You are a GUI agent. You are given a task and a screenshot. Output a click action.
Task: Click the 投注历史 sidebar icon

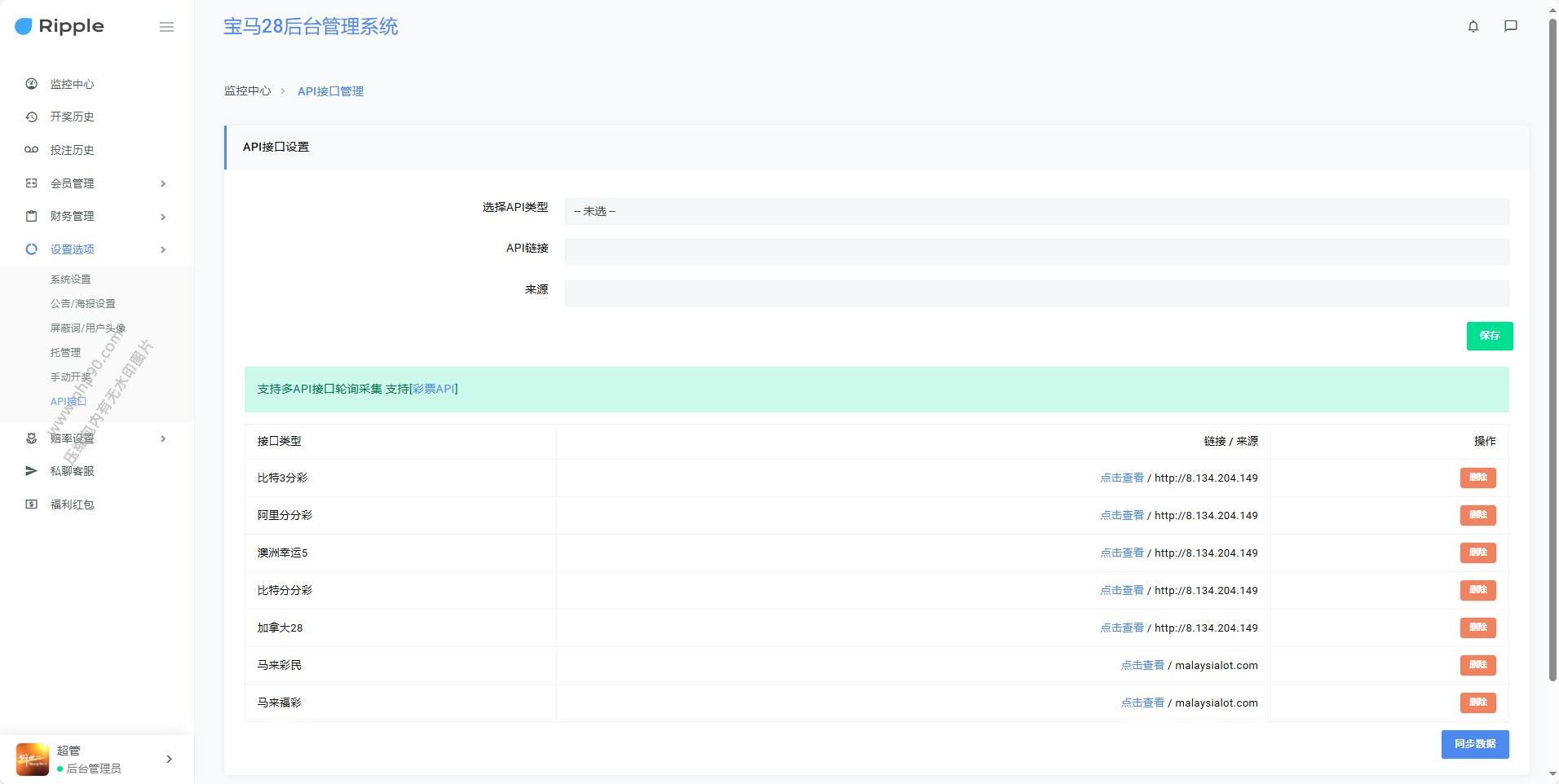32,150
